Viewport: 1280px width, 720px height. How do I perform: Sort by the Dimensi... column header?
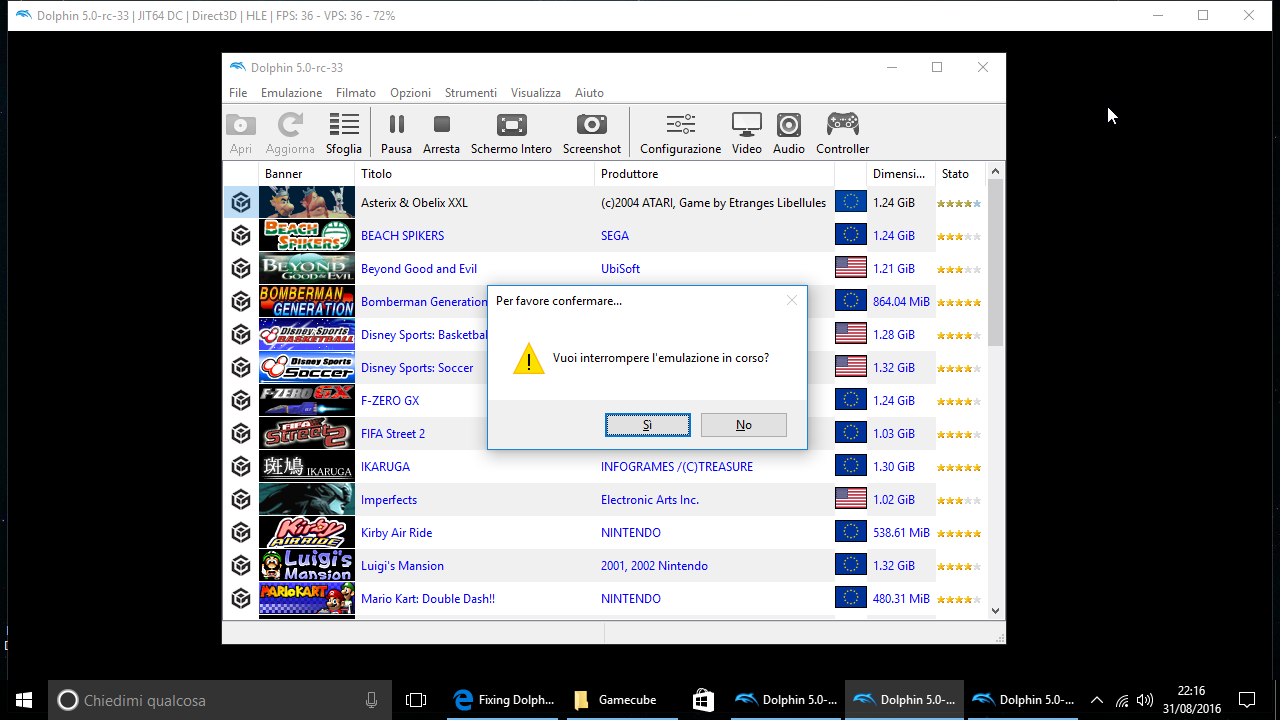[x=901, y=174]
